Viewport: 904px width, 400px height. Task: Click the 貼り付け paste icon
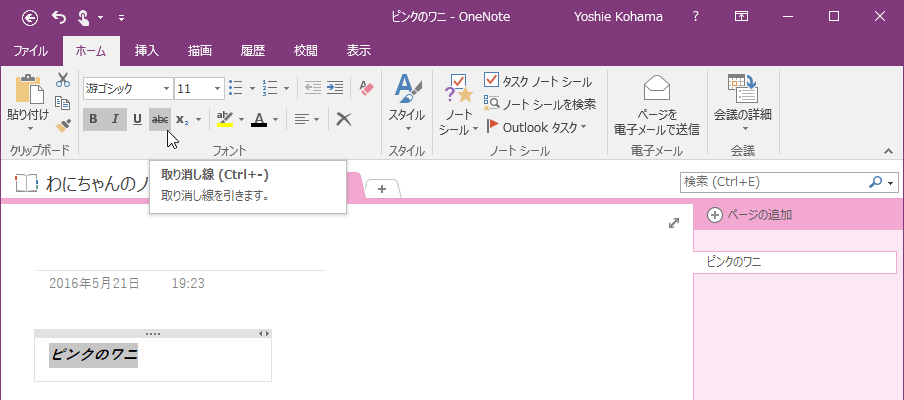coord(29,89)
